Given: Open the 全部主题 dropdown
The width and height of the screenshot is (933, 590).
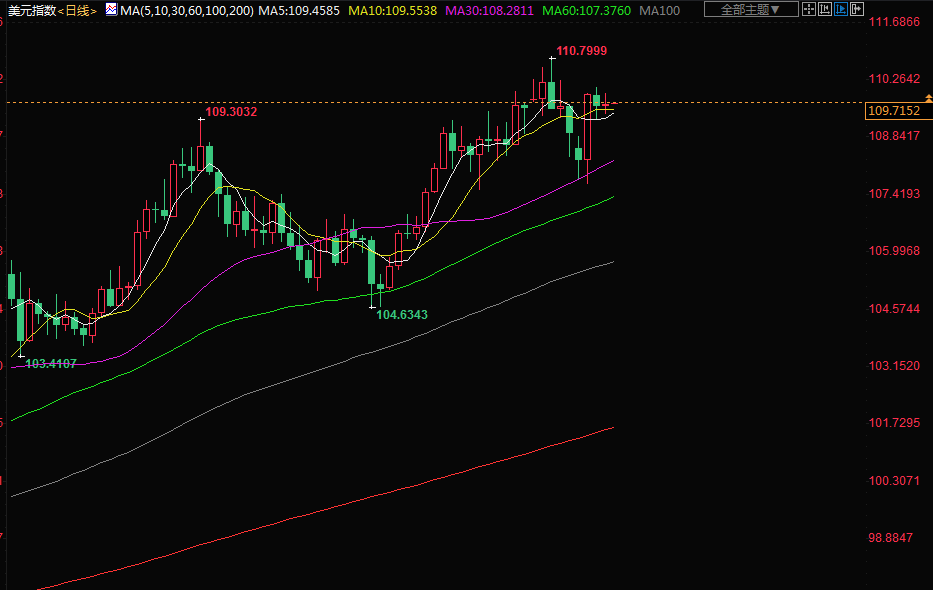Looking at the screenshot, I should pyautogui.click(x=751, y=10).
